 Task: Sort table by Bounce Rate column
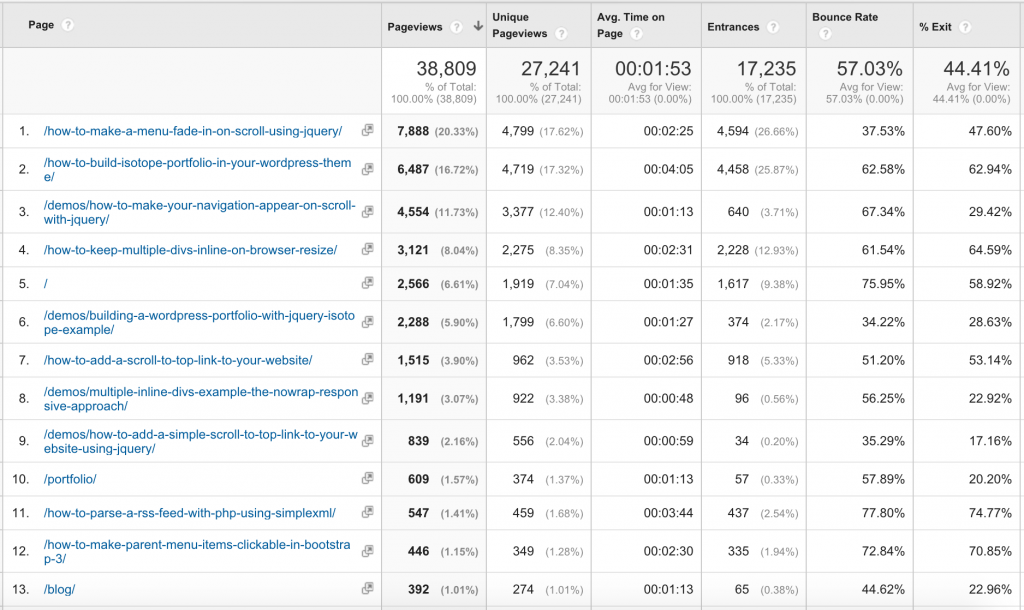[x=845, y=18]
